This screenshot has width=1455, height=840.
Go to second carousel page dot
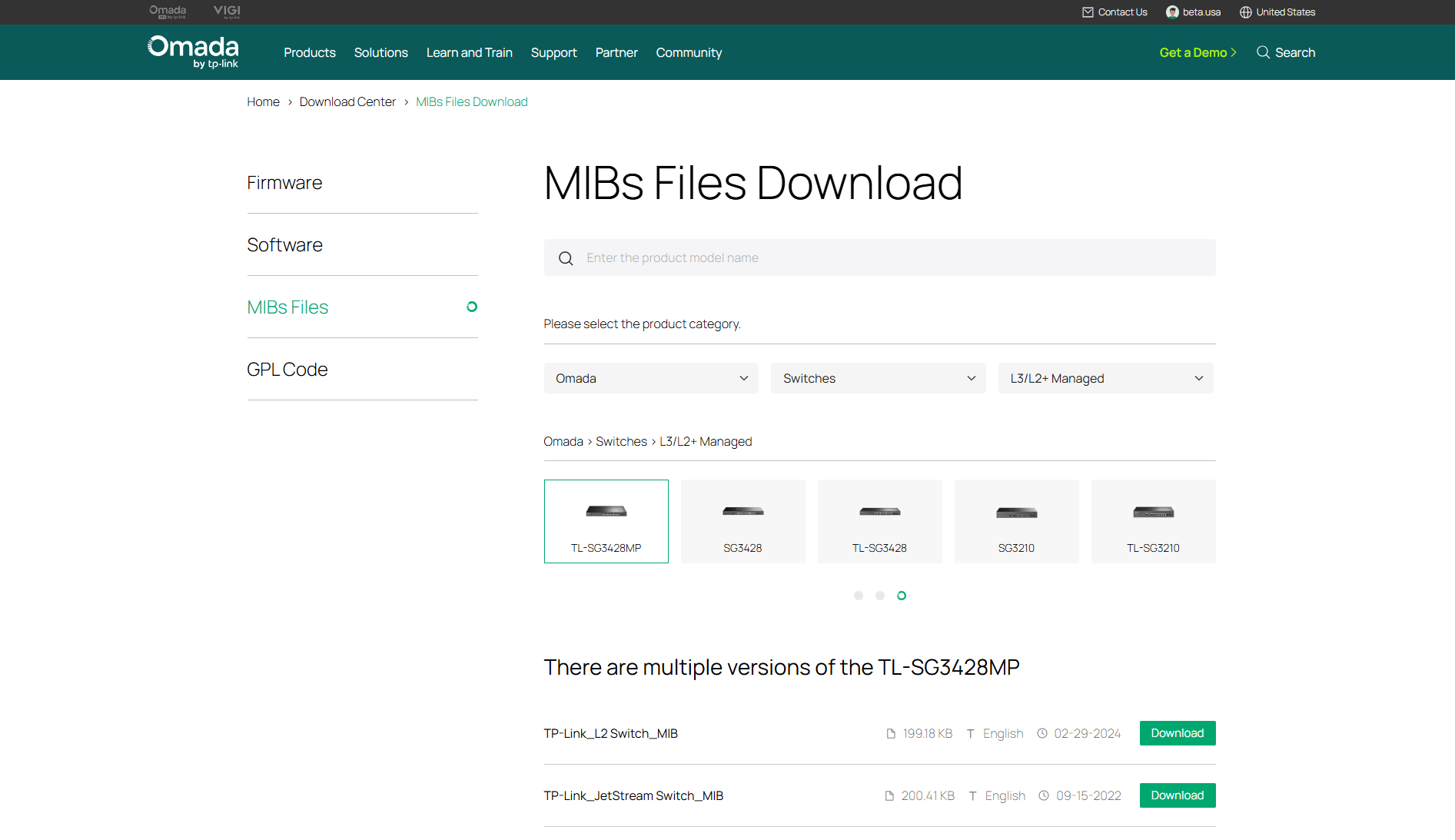coord(880,596)
